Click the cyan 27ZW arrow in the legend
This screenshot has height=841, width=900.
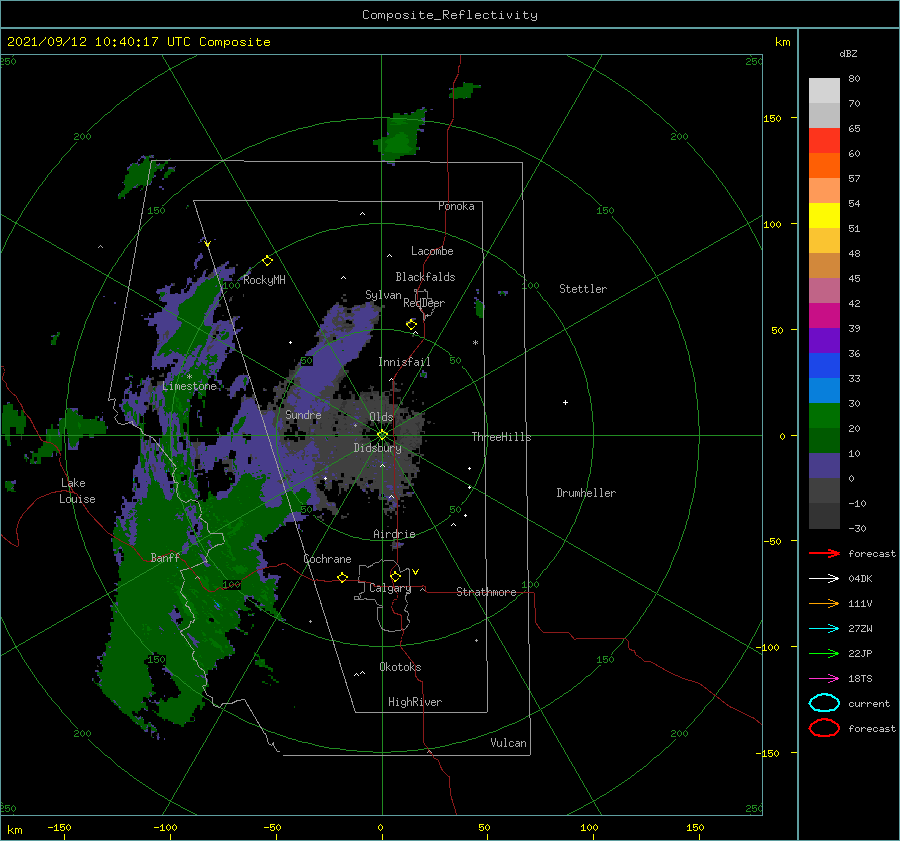(x=824, y=629)
